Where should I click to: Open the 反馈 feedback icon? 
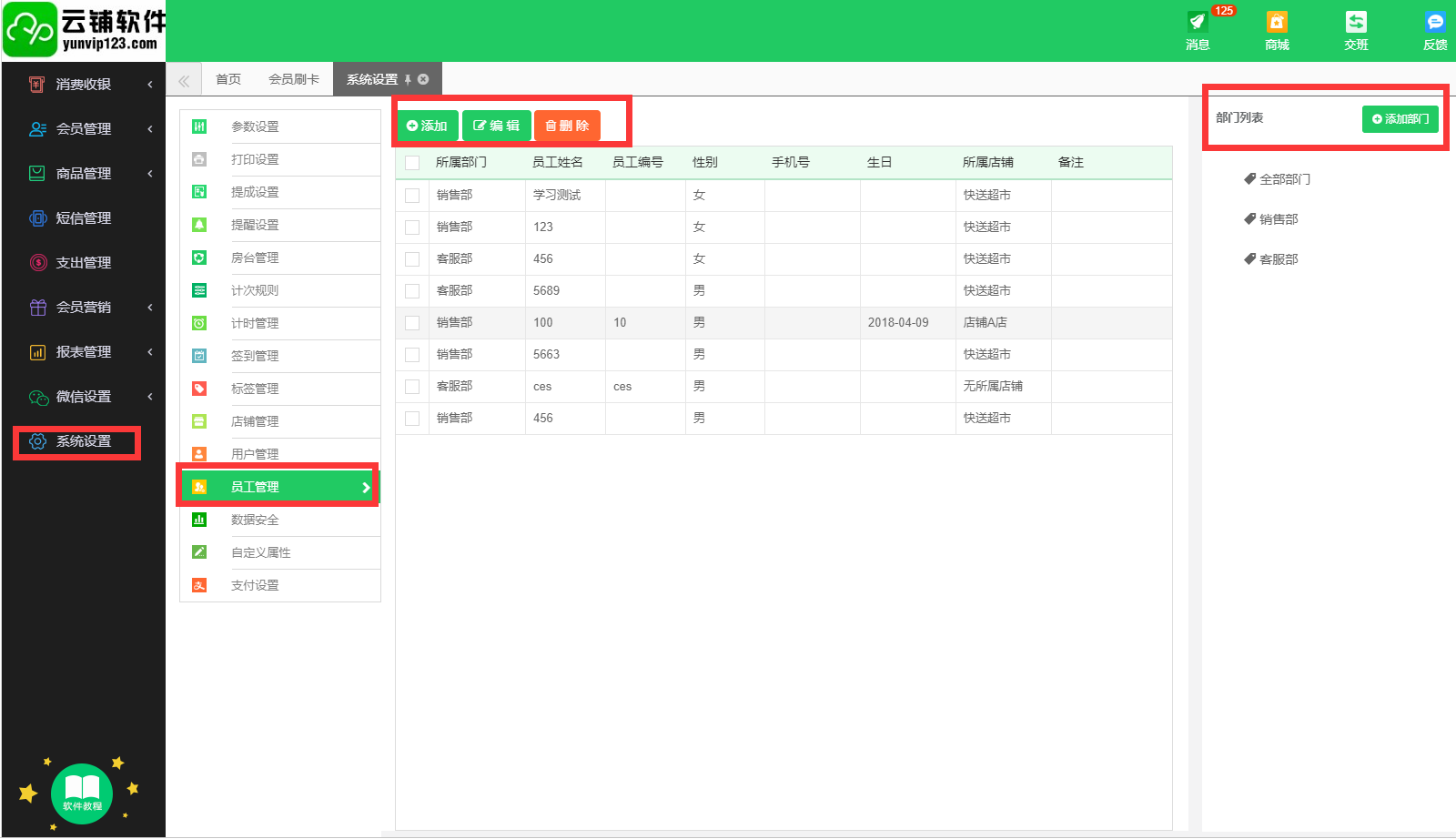(x=1435, y=22)
